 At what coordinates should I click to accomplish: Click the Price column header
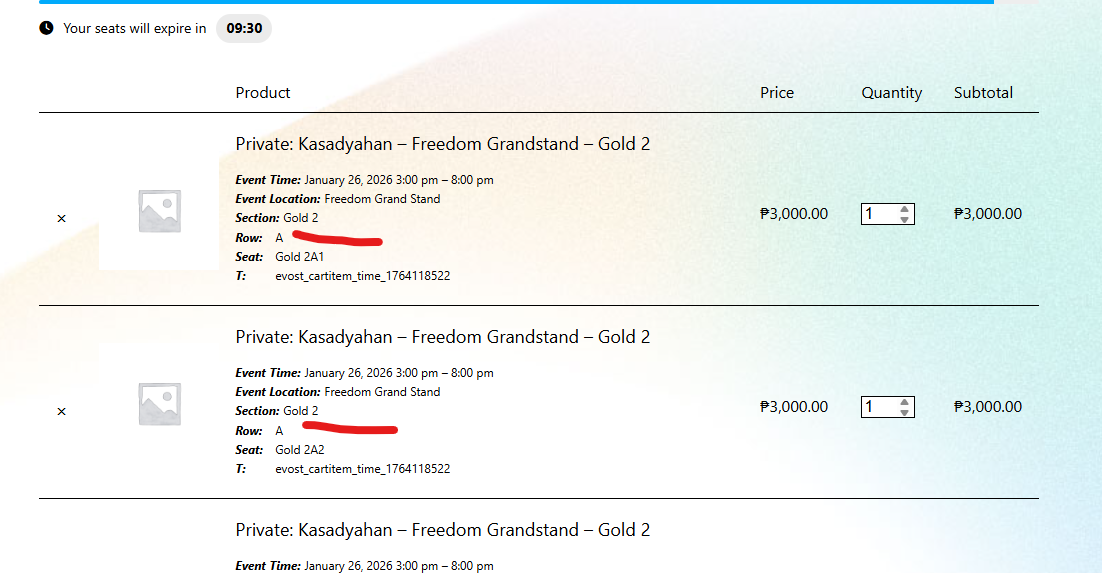tap(776, 93)
